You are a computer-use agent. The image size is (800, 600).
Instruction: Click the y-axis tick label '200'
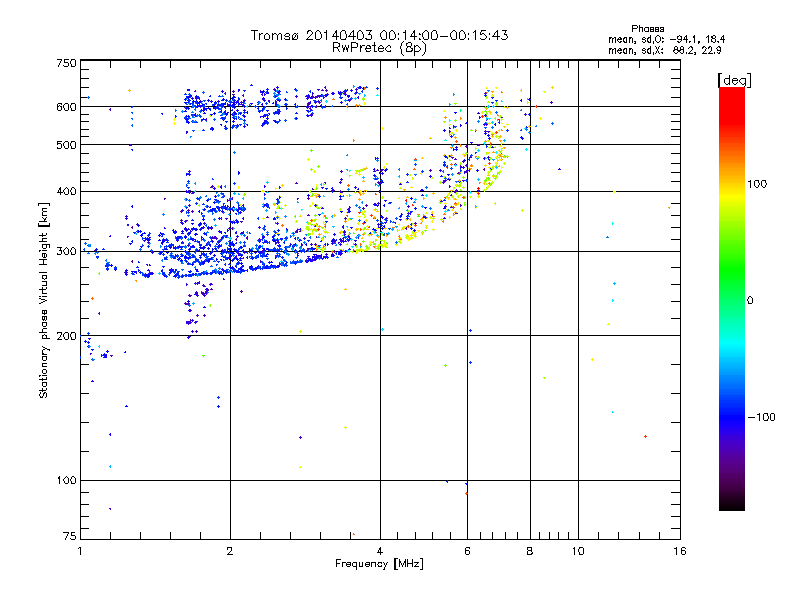[x=66, y=336]
